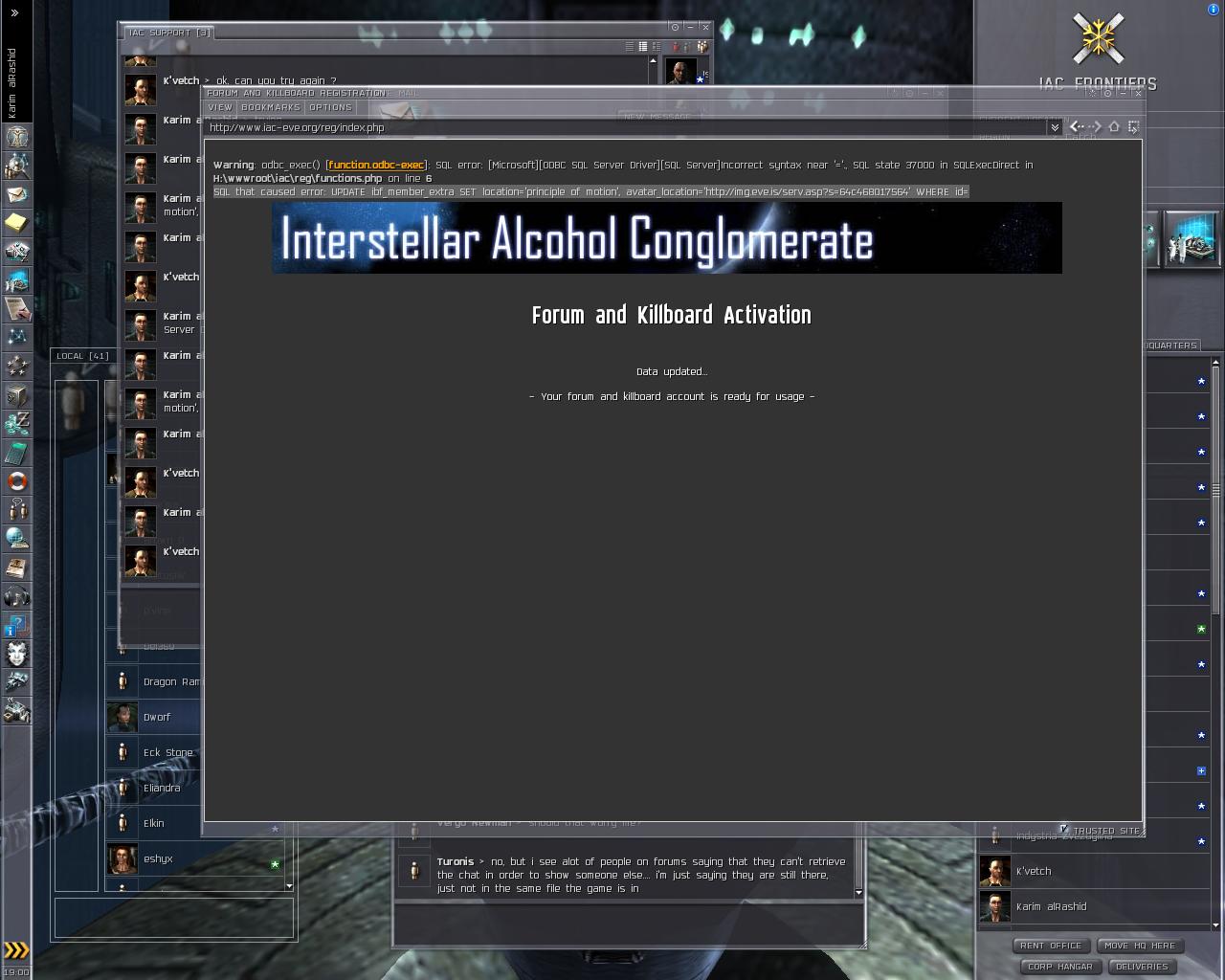Click the yellow double-arrow at sidebar bottom
Screen dimensions: 1225x980
coord(16,950)
